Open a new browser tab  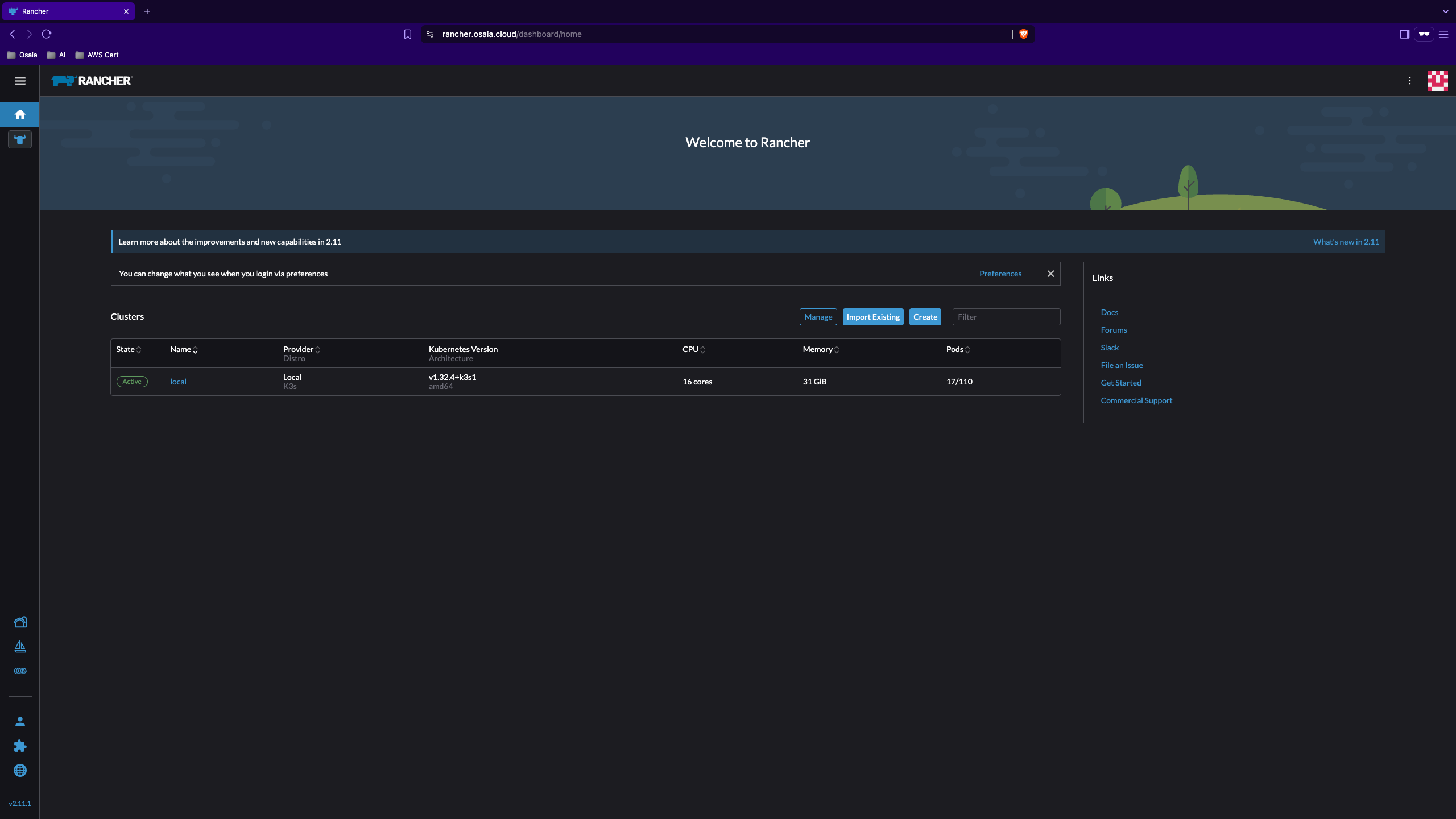coord(147,11)
